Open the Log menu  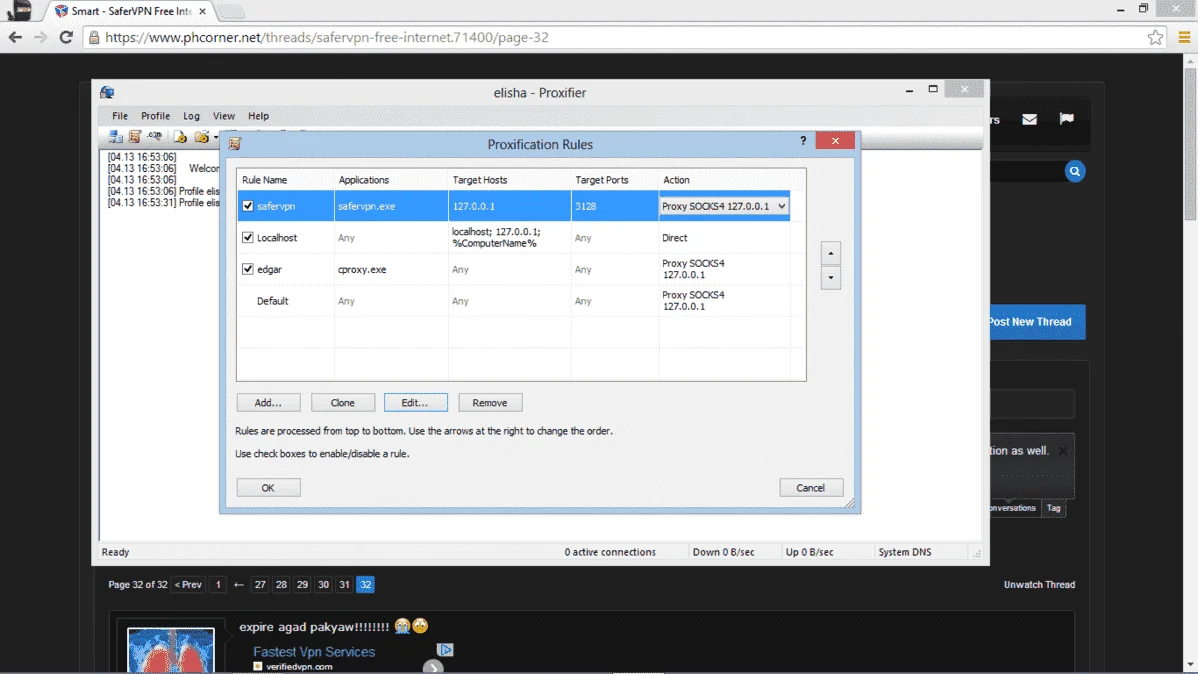click(x=191, y=116)
